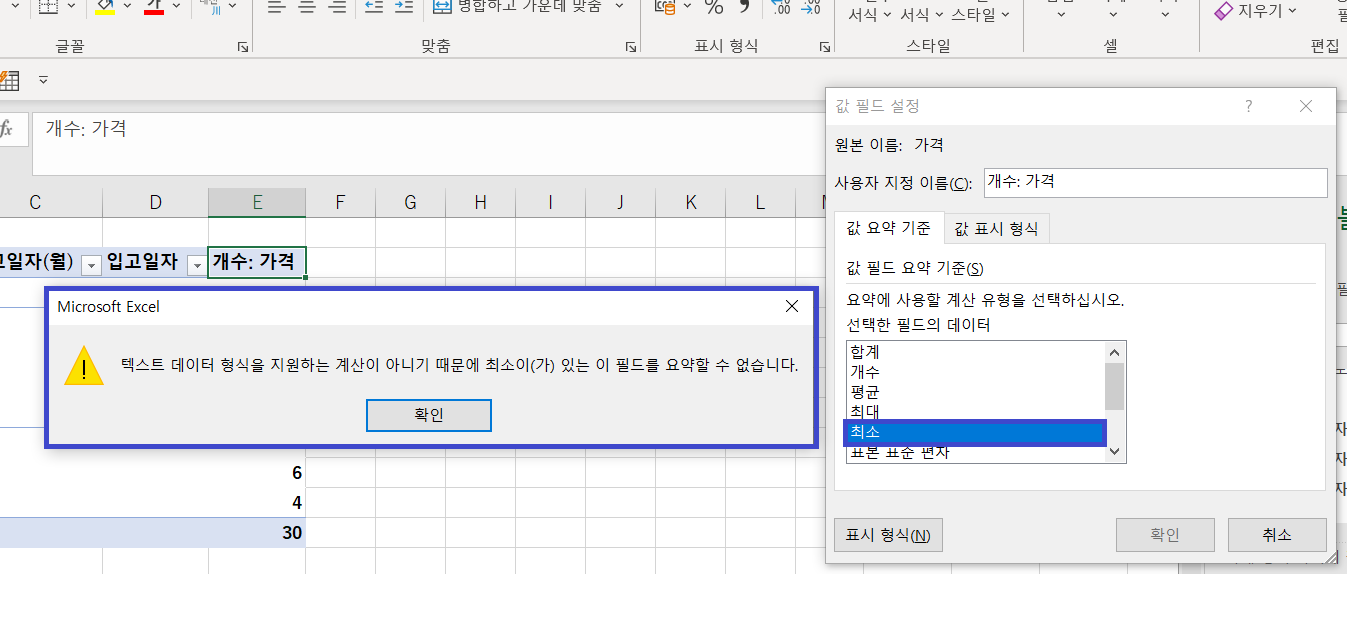Viewport: 1347px width, 630px height.
Task: Click the percent style icon
Action: (714, 8)
